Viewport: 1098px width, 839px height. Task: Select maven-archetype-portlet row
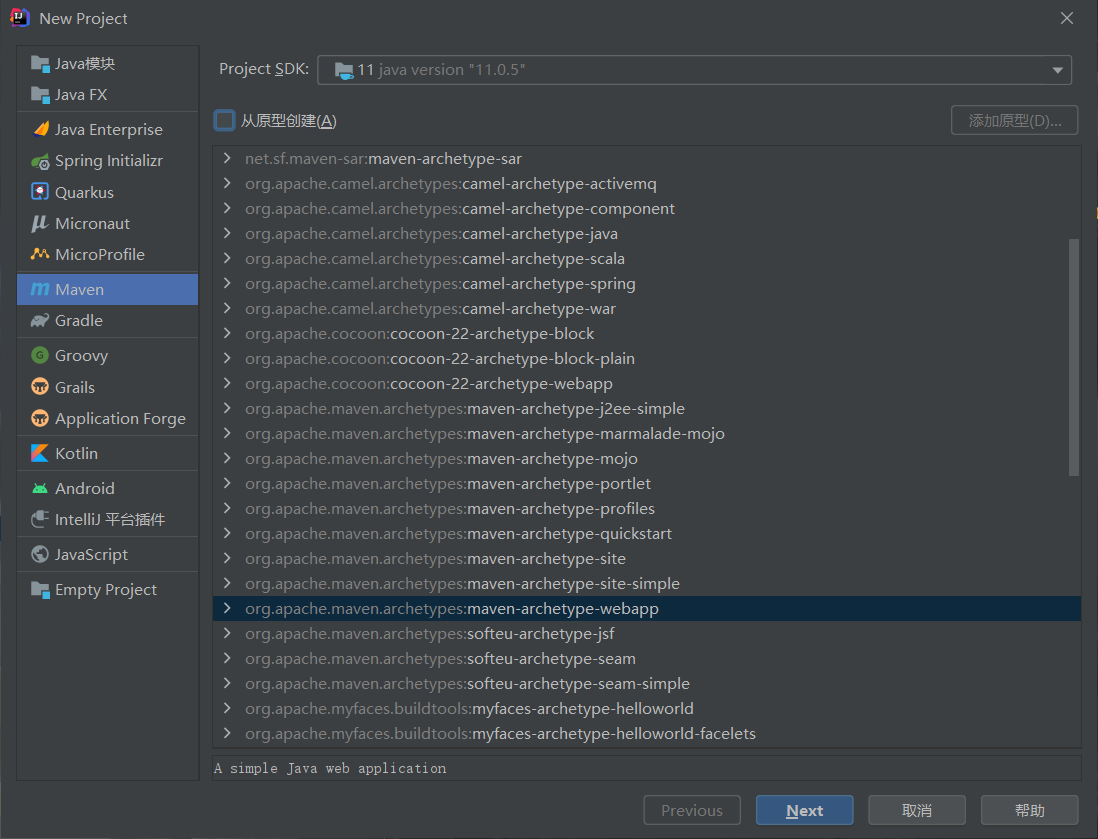tap(646, 483)
